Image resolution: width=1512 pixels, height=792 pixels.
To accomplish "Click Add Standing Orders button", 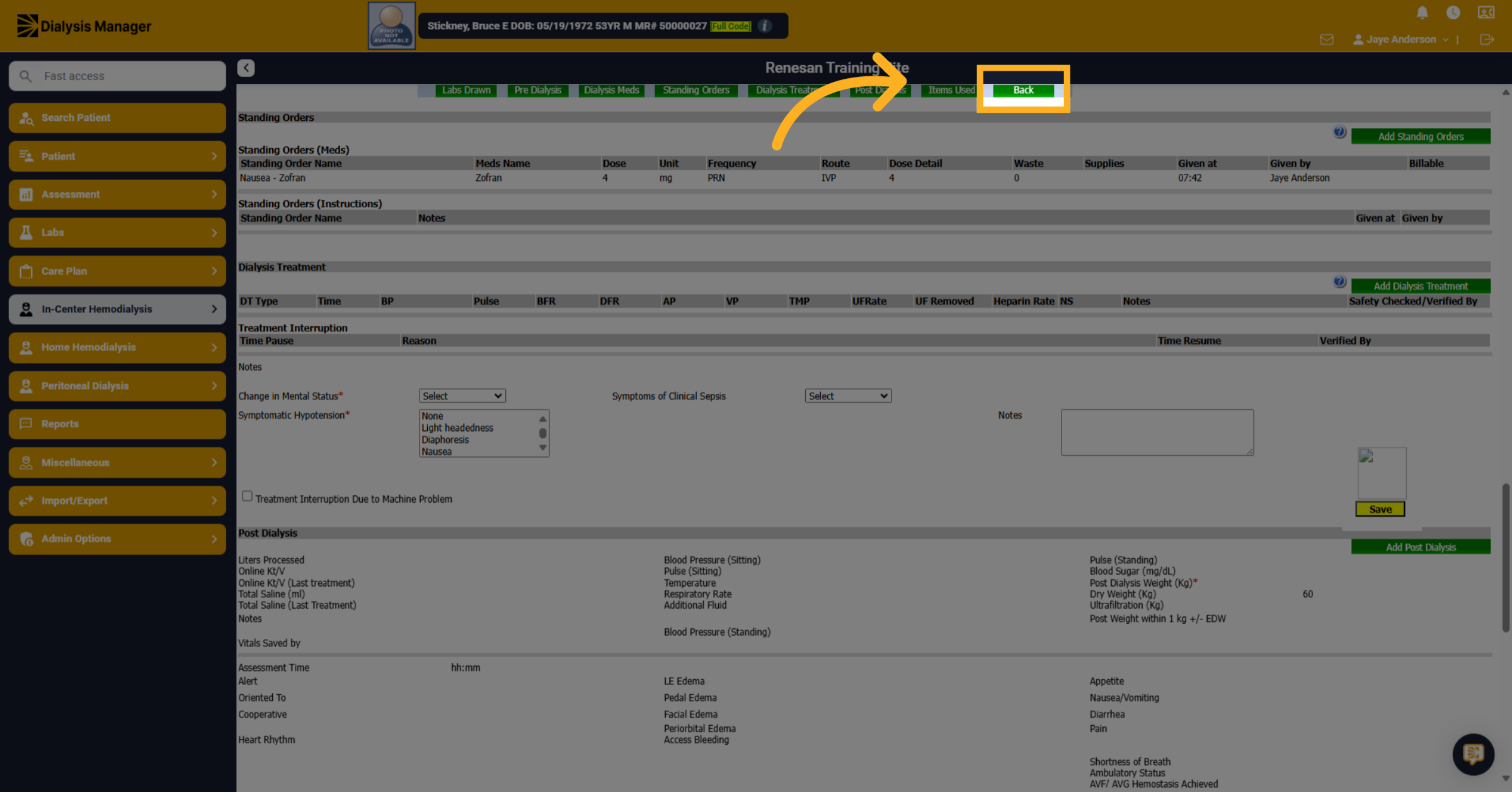I will (1421, 137).
